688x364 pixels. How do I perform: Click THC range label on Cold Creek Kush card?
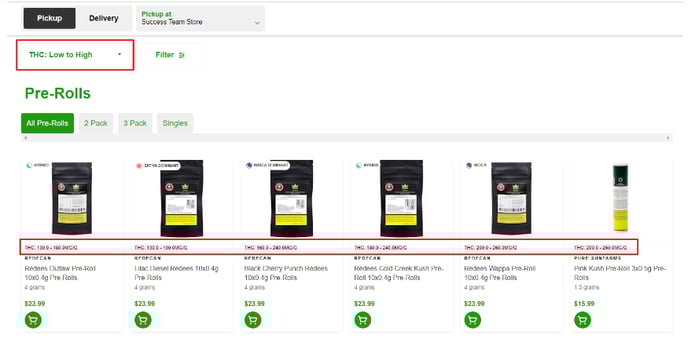tap(380, 248)
